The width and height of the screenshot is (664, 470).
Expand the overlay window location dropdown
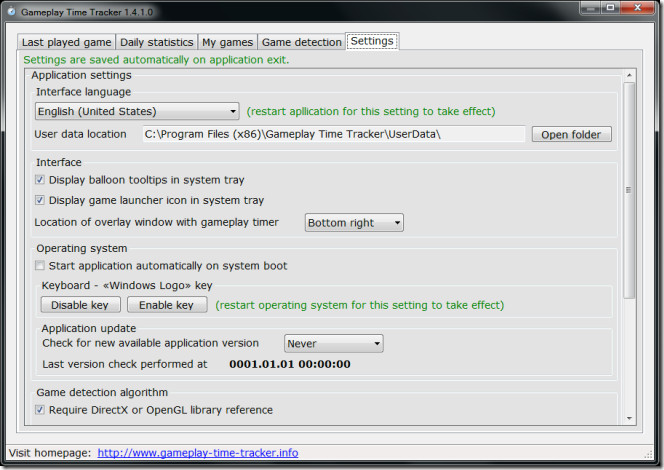click(354, 223)
